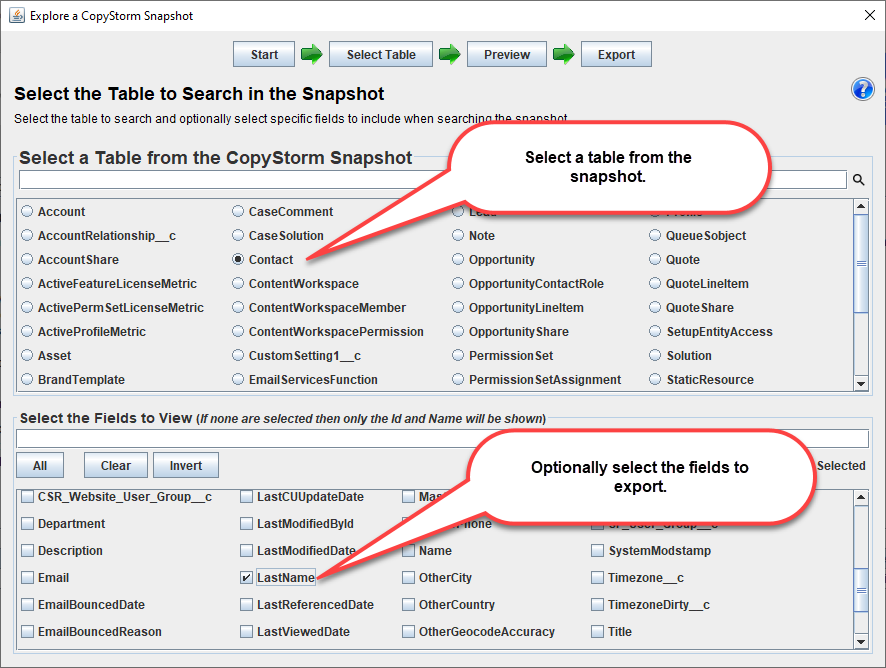Select the OpportunityShare radio button
This screenshot has width=886, height=668.
click(x=458, y=331)
